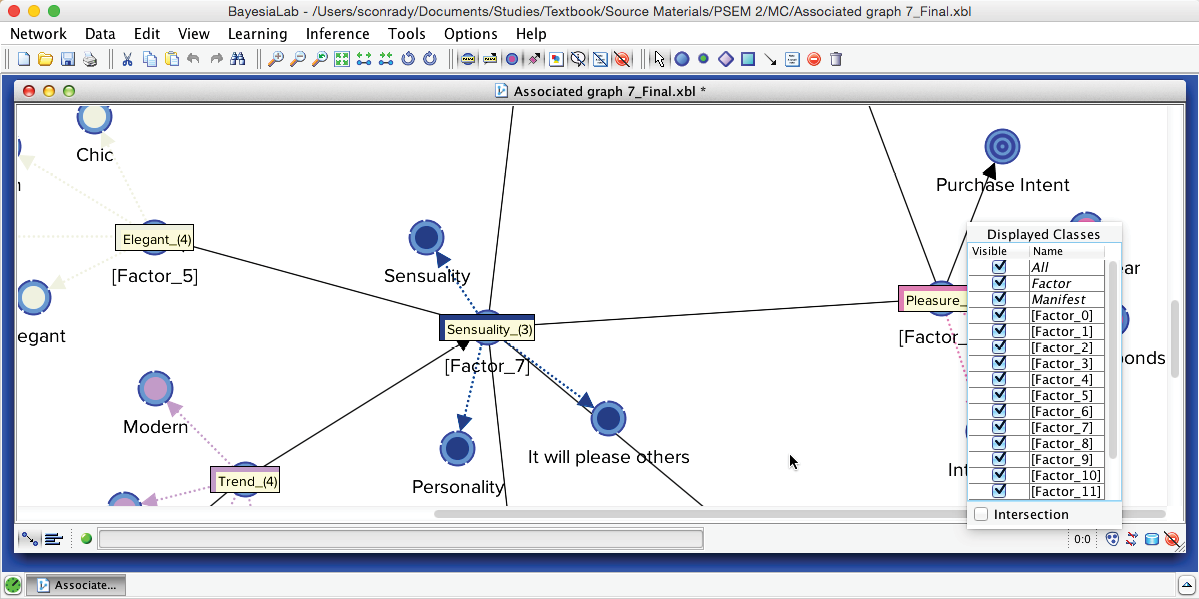The height and width of the screenshot is (599, 1199).
Task: Uncheck visibility of the Manifest class
Action: (x=999, y=299)
